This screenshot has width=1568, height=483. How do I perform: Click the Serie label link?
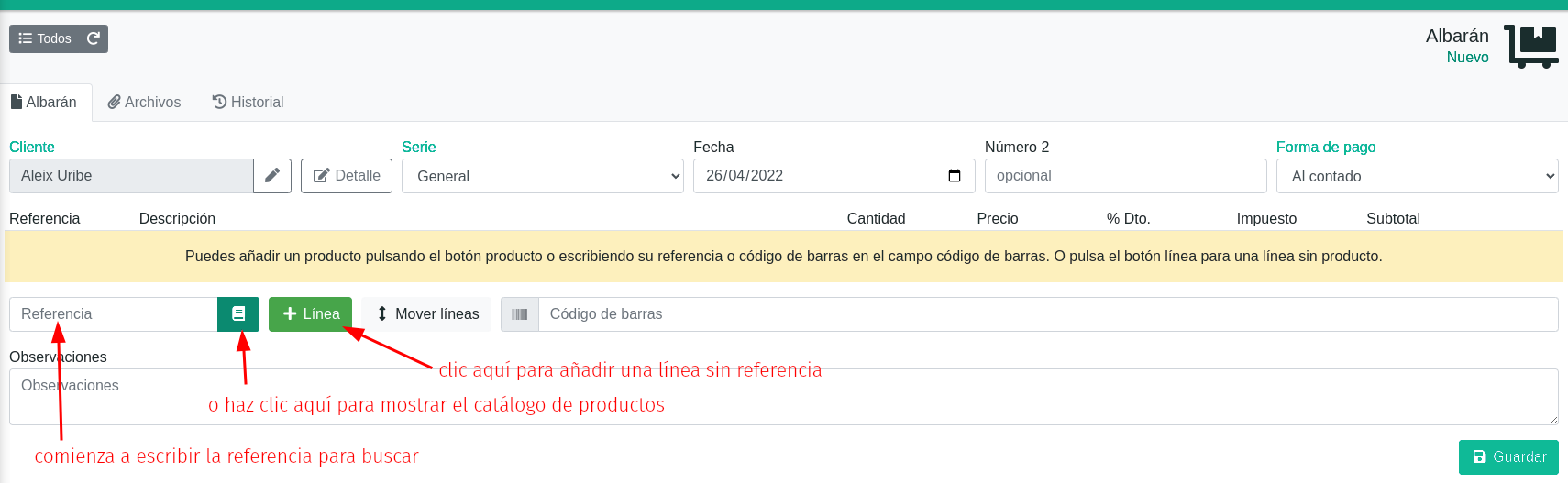pyautogui.click(x=419, y=147)
